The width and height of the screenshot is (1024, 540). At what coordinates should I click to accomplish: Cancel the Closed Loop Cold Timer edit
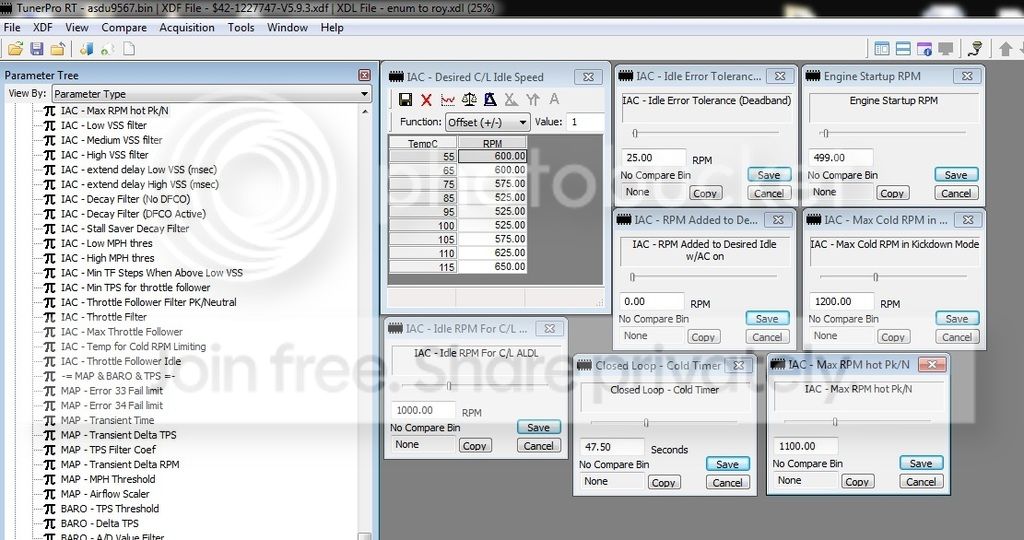tap(727, 483)
